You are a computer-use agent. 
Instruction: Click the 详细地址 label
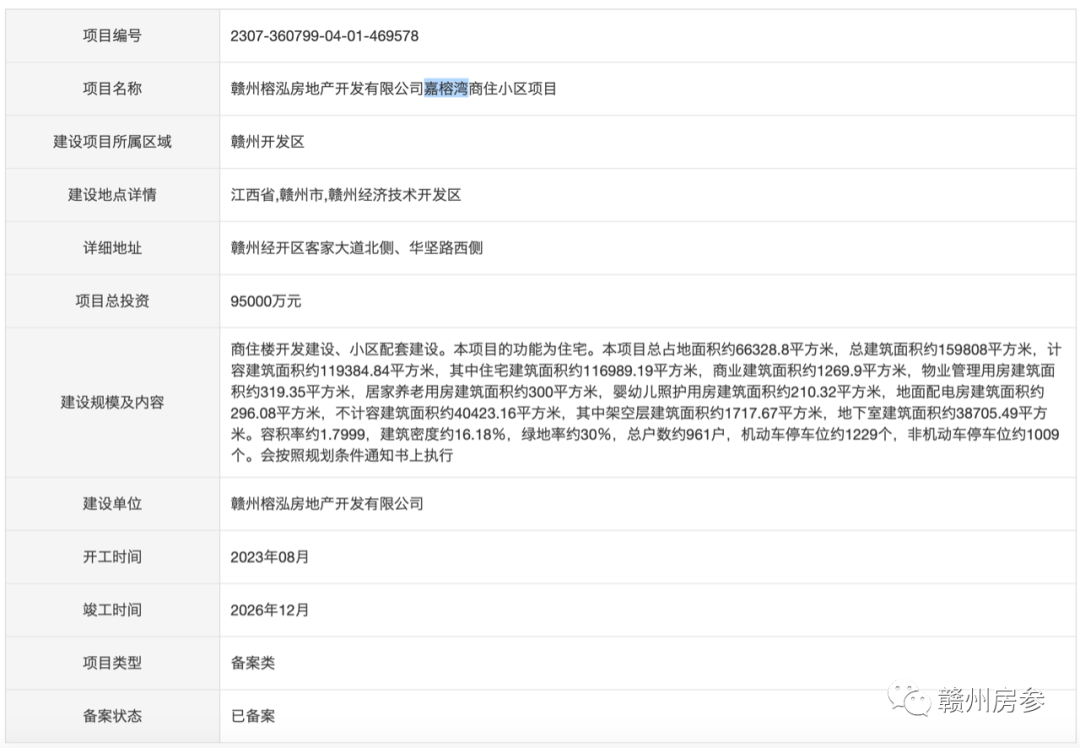point(112,248)
